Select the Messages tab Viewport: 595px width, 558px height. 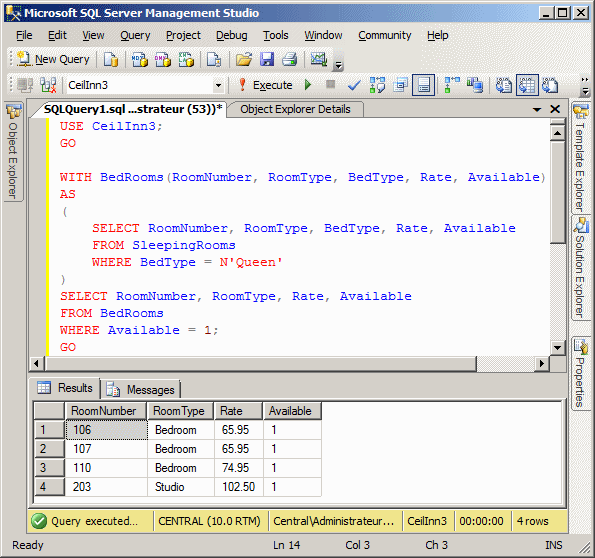tap(141, 389)
